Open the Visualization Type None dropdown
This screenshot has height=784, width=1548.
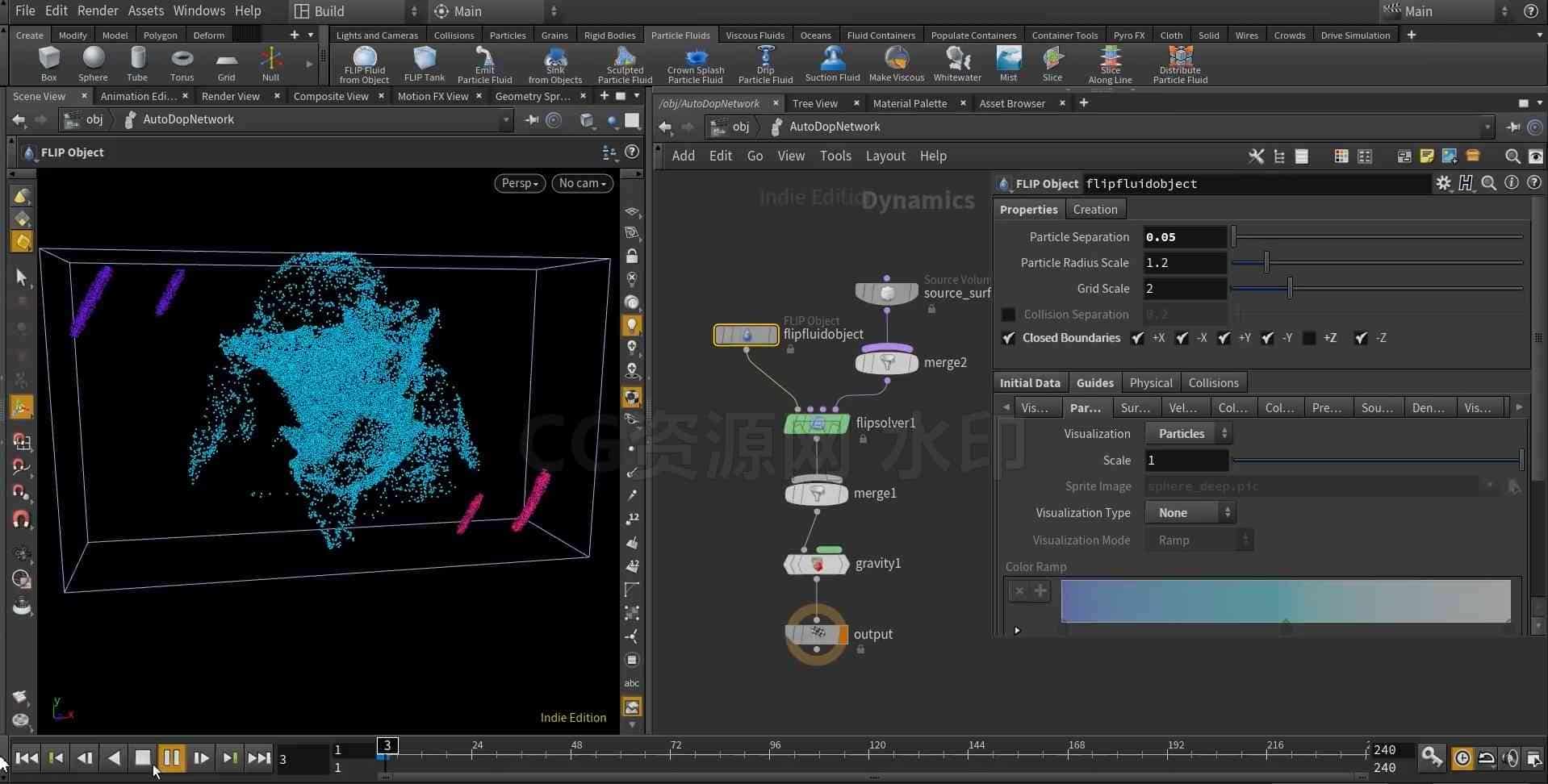pyautogui.click(x=1190, y=512)
